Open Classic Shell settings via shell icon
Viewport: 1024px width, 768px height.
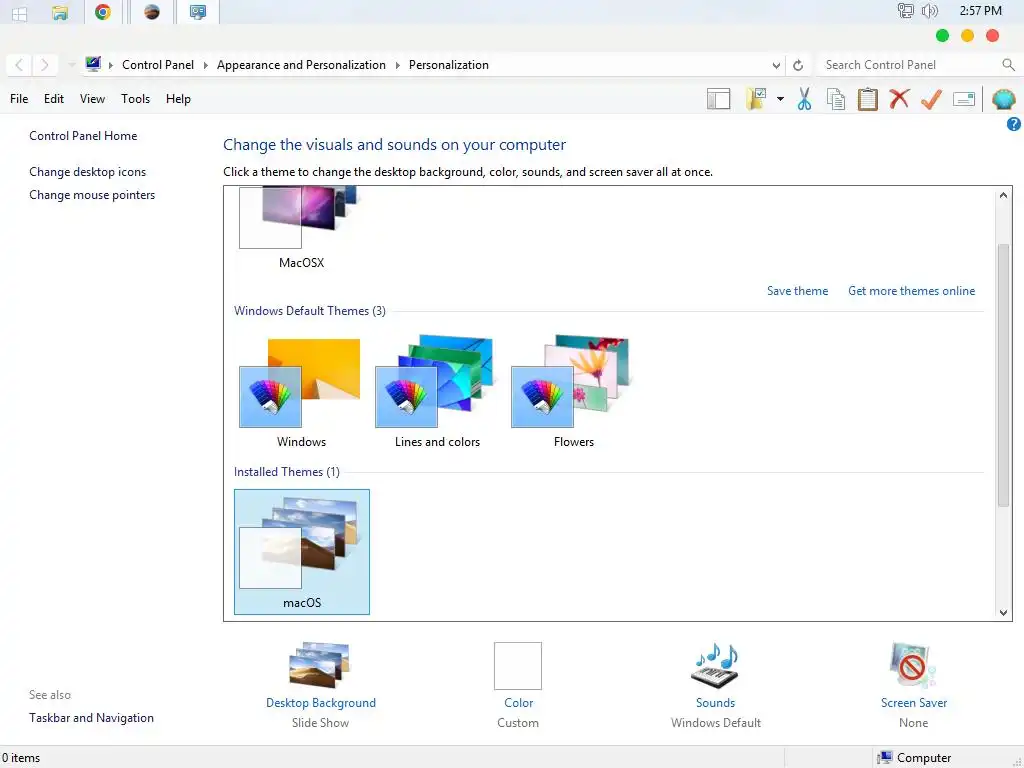(x=1003, y=99)
